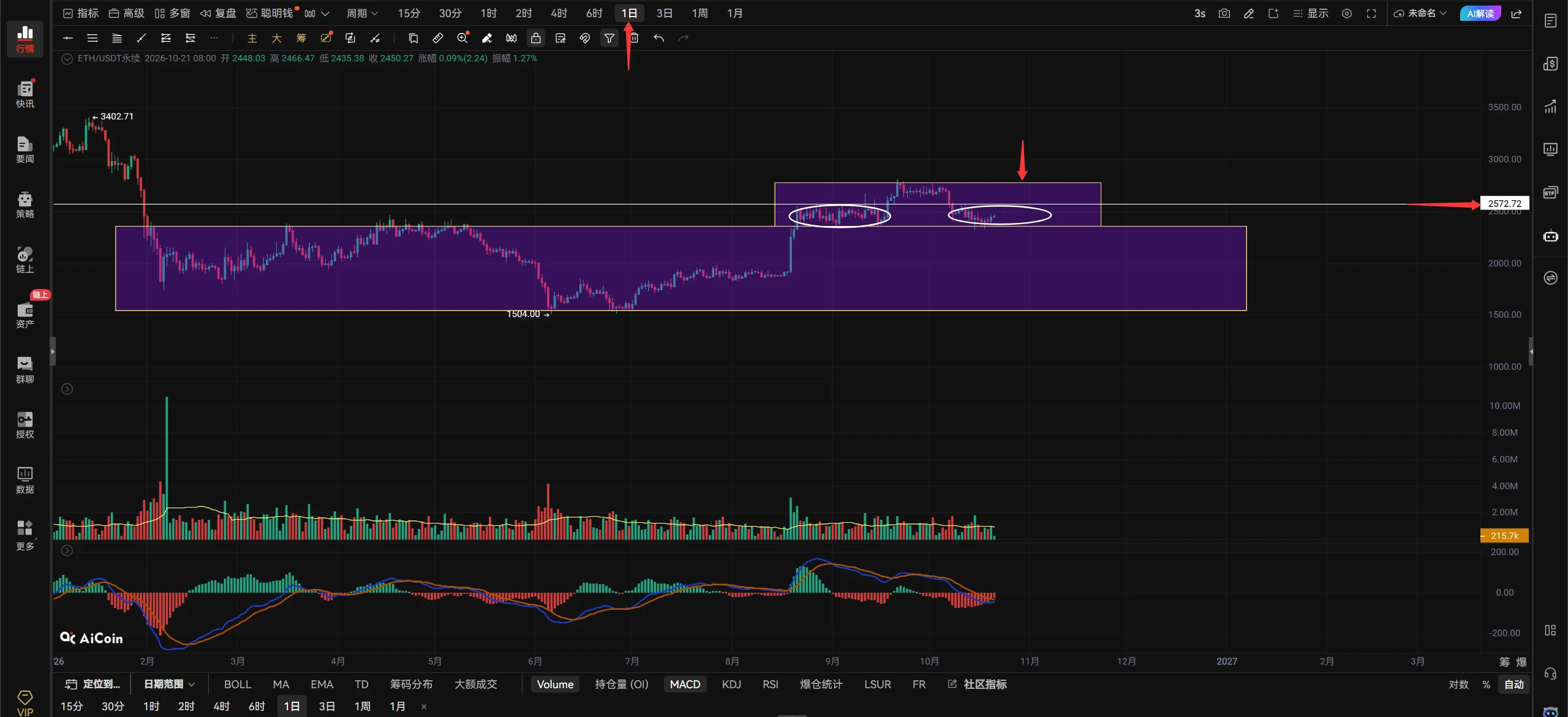Expand the chart type dropdown arrow

(x=325, y=13)
